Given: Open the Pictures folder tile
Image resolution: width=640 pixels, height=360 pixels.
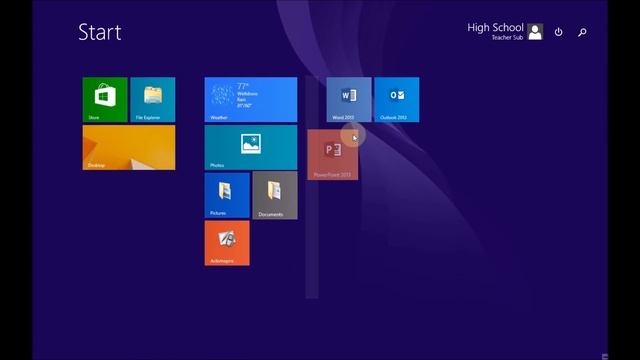Looking at the screenshot, I should coord(227,195).
